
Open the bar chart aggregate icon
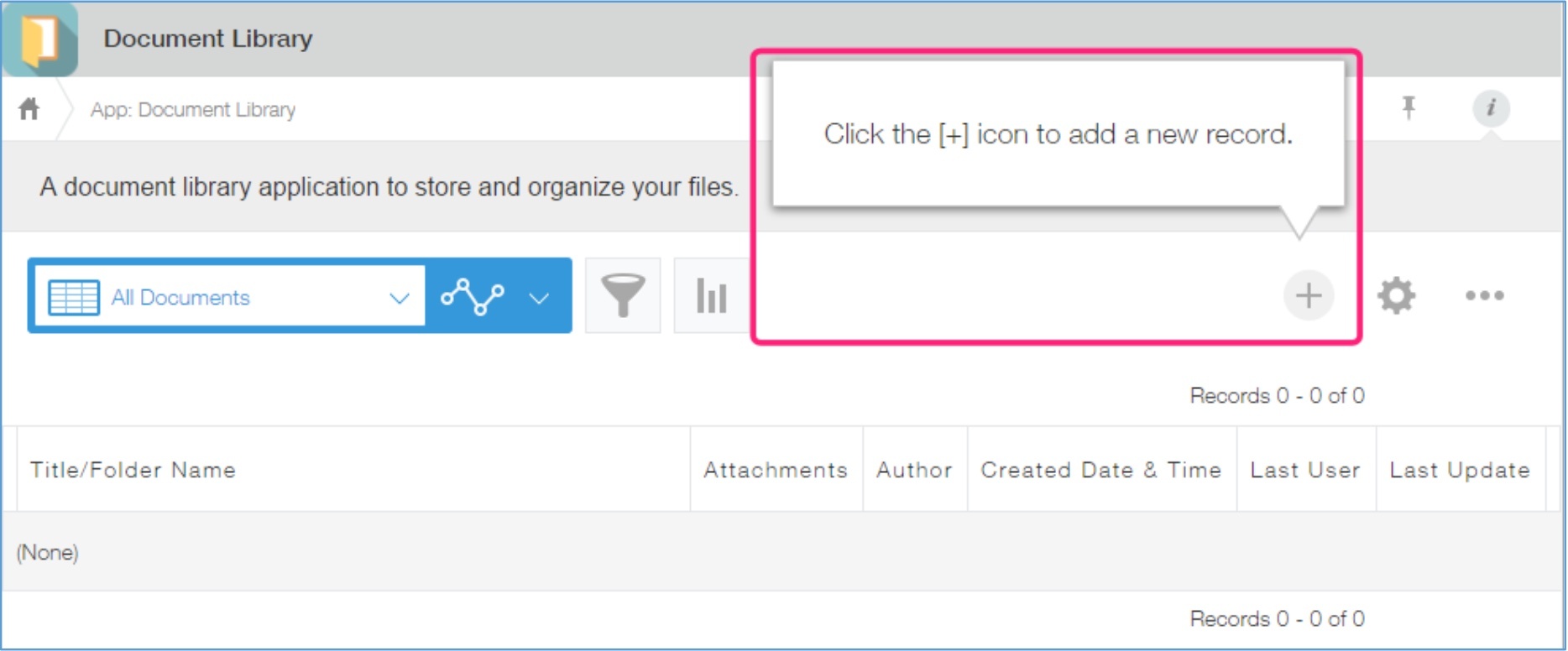[711, 295]
